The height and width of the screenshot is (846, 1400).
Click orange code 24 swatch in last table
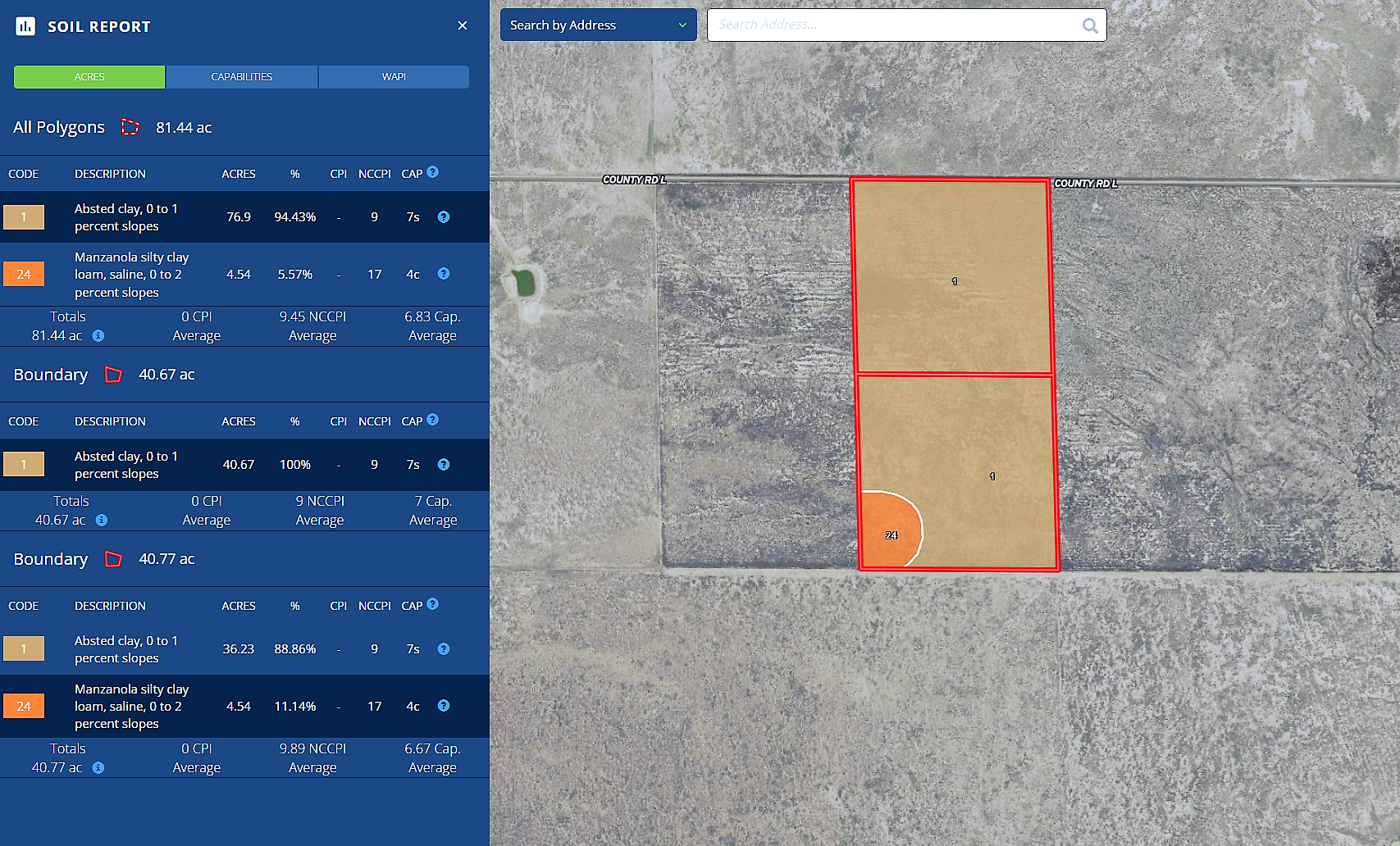click(x=24, y=707)
